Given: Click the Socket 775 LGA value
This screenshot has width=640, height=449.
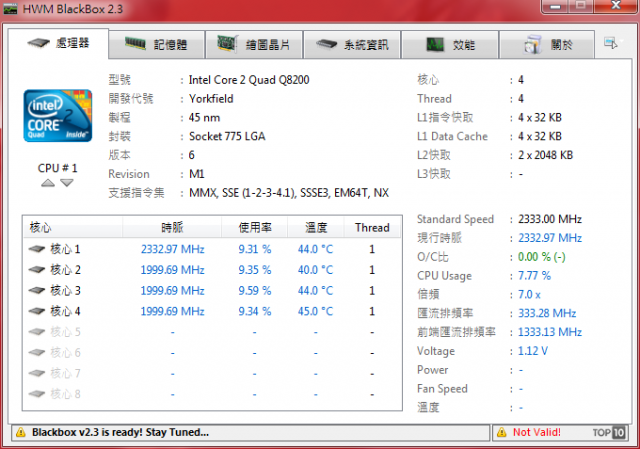Looking at the screenshot, I should pyautogui.click(x=227, y=136).
